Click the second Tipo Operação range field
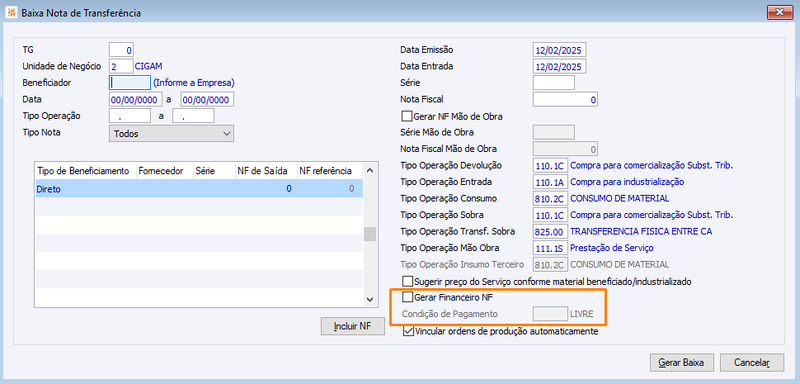Image resolution: width=800 pixels, height=384 pixels. click(x=193, y=116)
